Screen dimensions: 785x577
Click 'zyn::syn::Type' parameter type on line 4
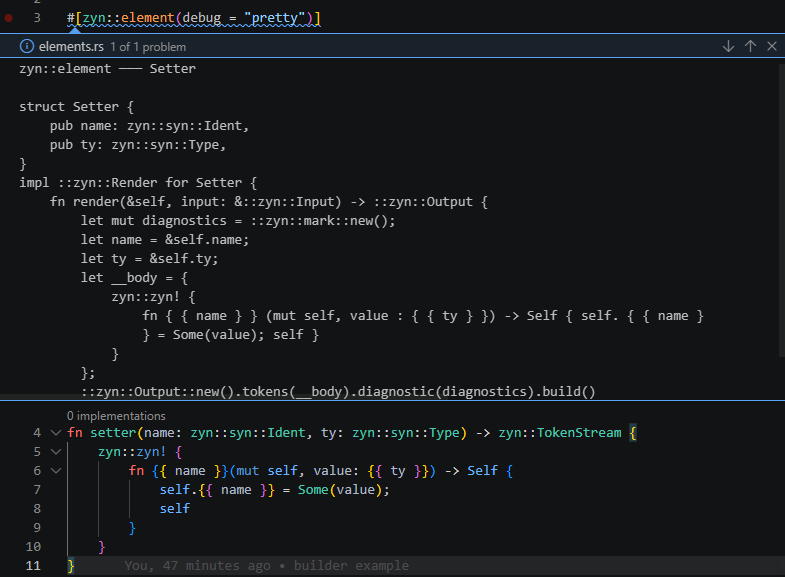[x=406, y=432]
